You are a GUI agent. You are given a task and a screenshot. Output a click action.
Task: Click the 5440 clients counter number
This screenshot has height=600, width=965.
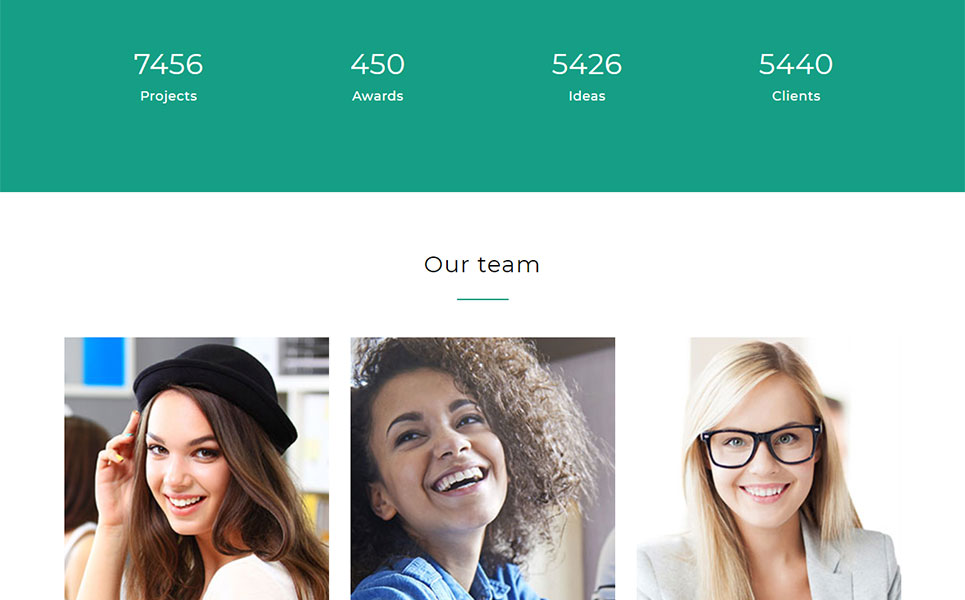(796, 65)
